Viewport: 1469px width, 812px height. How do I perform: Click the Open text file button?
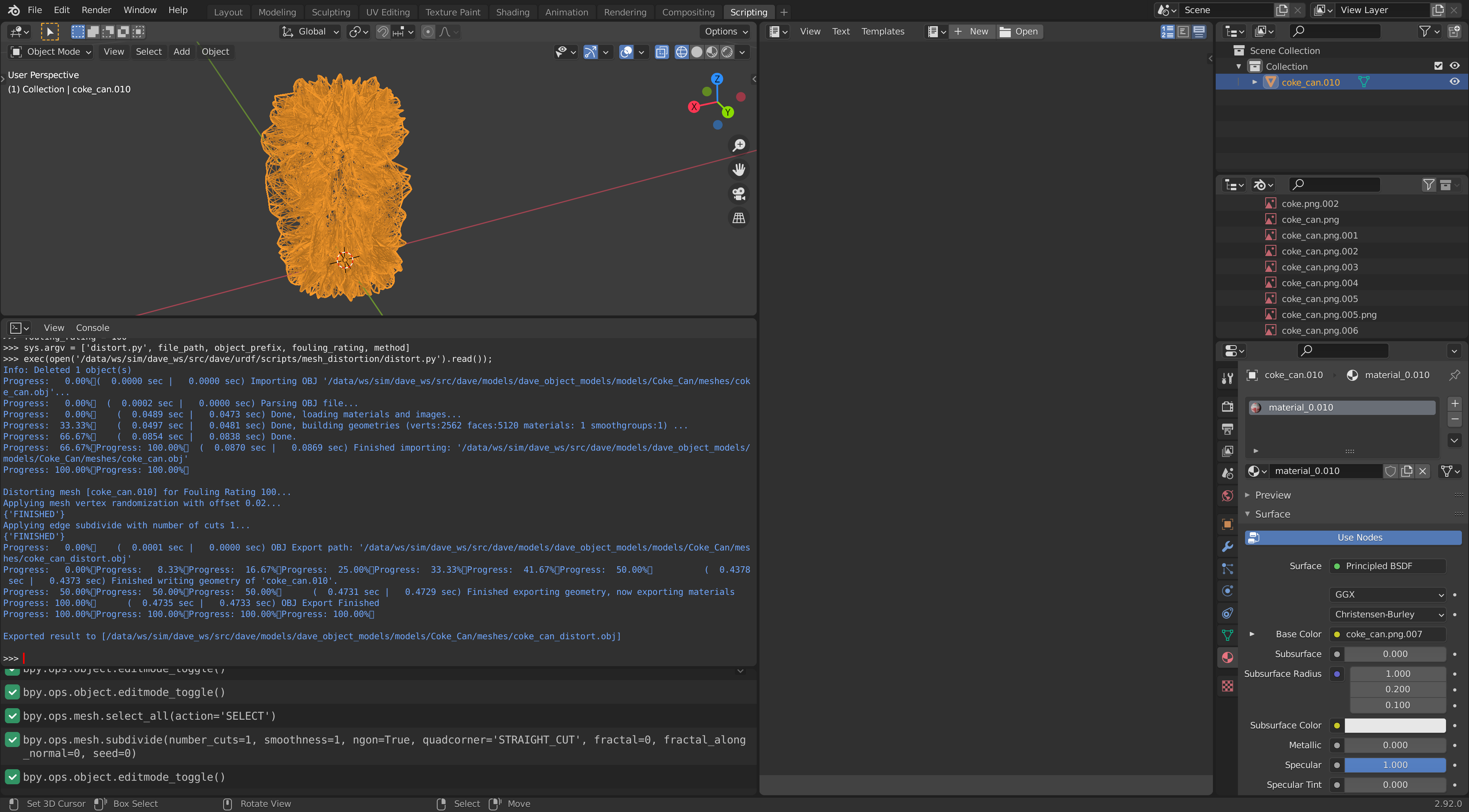point(1019,31)
